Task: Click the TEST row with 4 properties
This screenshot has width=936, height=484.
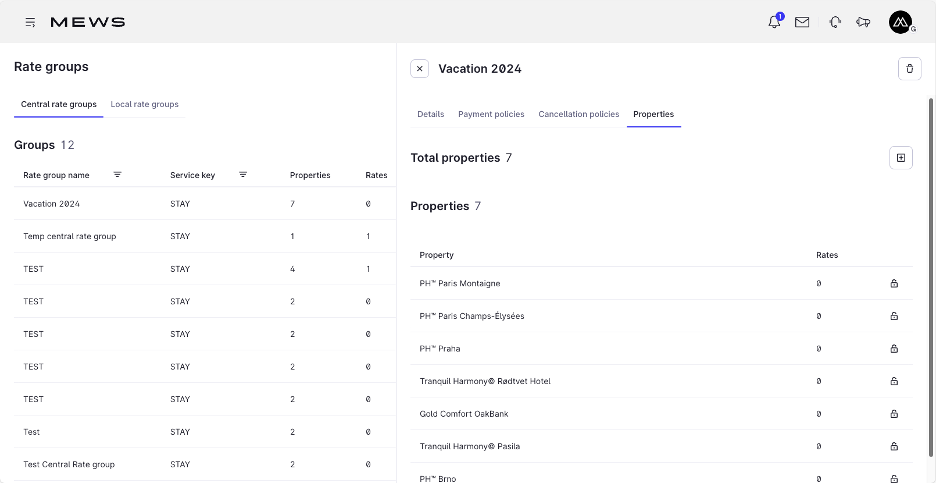Action: coord(204,269)
